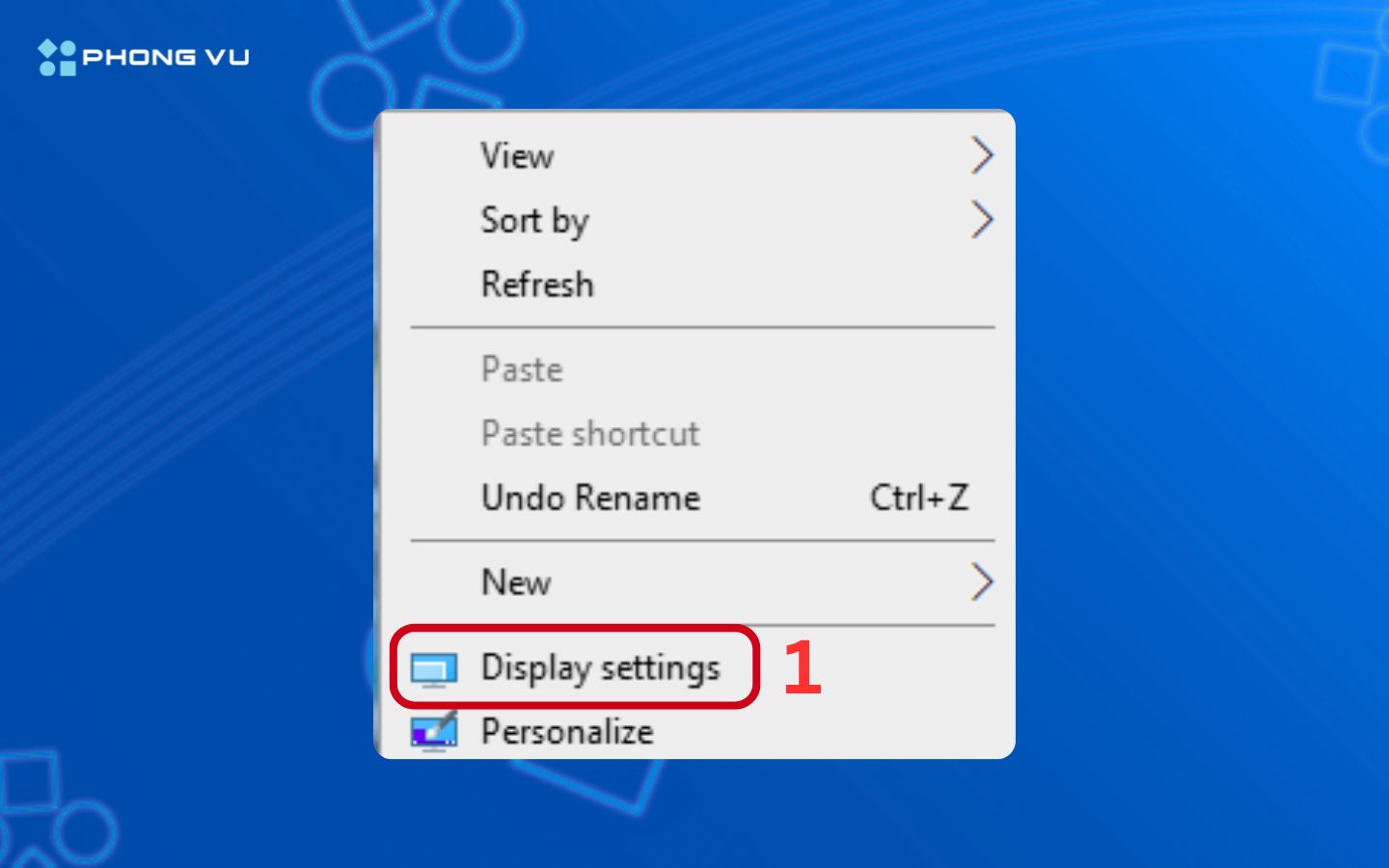Click the bottom-left wallpaper circle outline

pyautogui.click(x=85, y=829)
